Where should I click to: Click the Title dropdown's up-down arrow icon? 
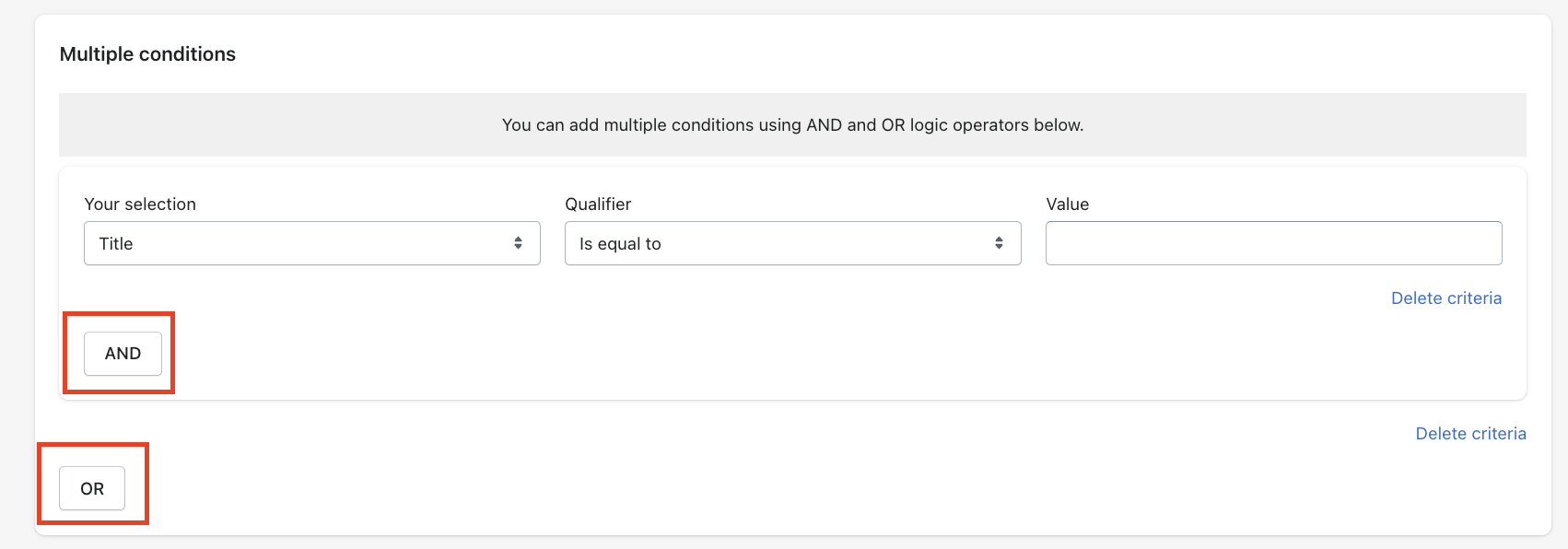518,243
